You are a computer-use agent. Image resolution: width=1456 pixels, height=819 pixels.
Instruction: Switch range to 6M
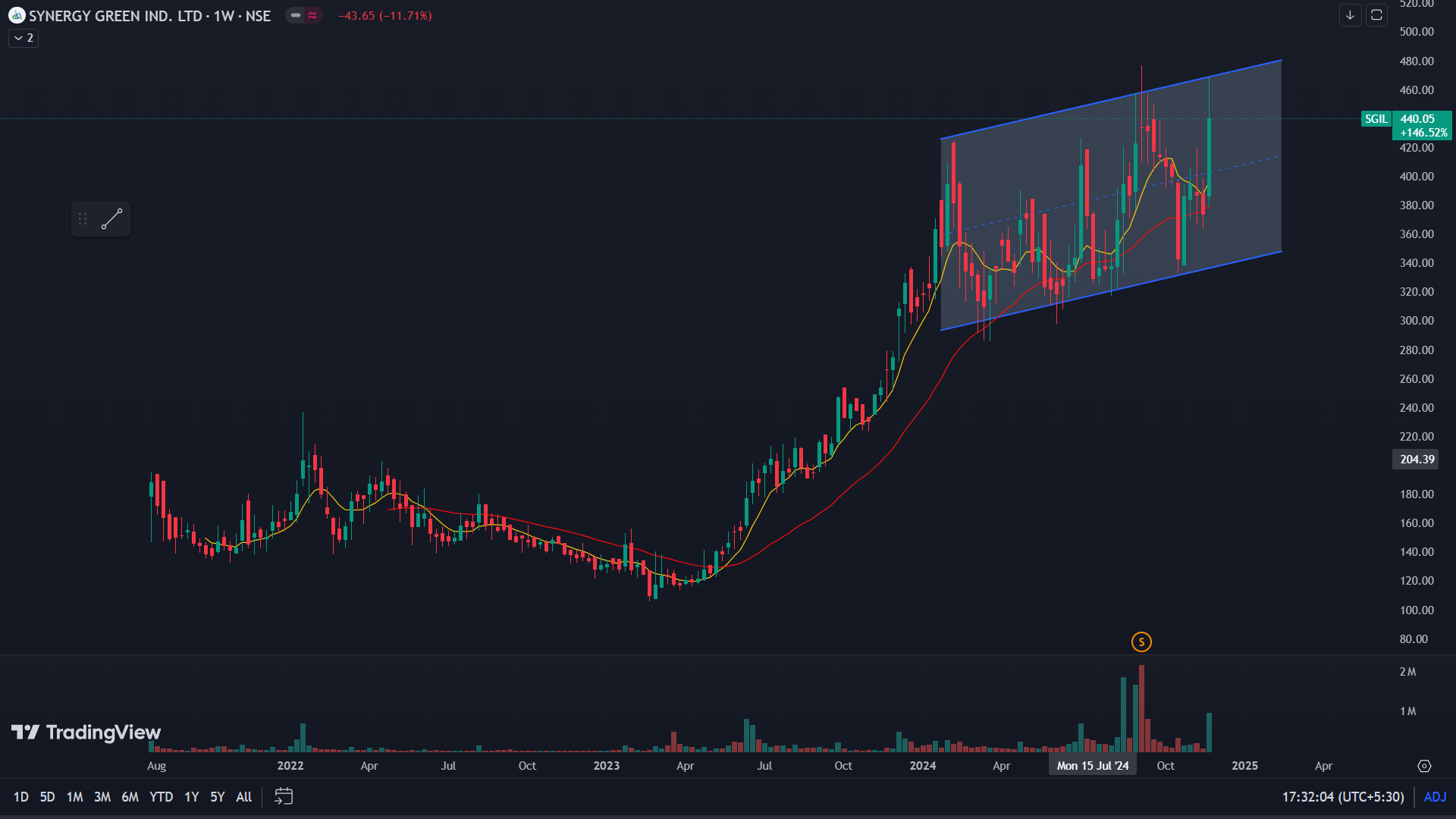coord(130,796)
